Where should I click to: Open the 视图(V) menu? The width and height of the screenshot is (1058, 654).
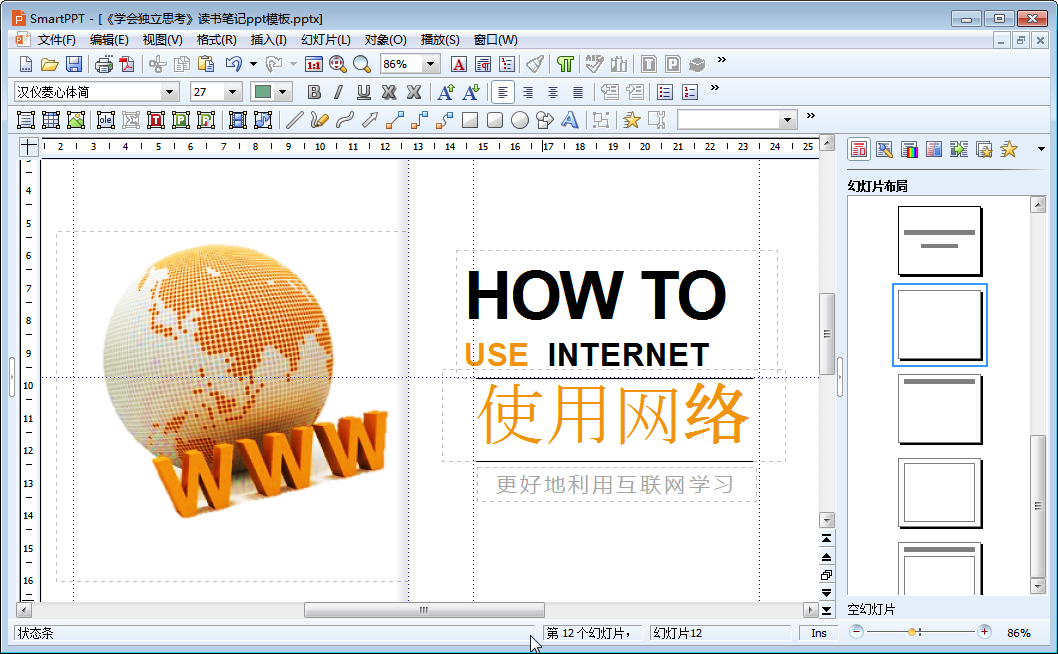point(163,40)
